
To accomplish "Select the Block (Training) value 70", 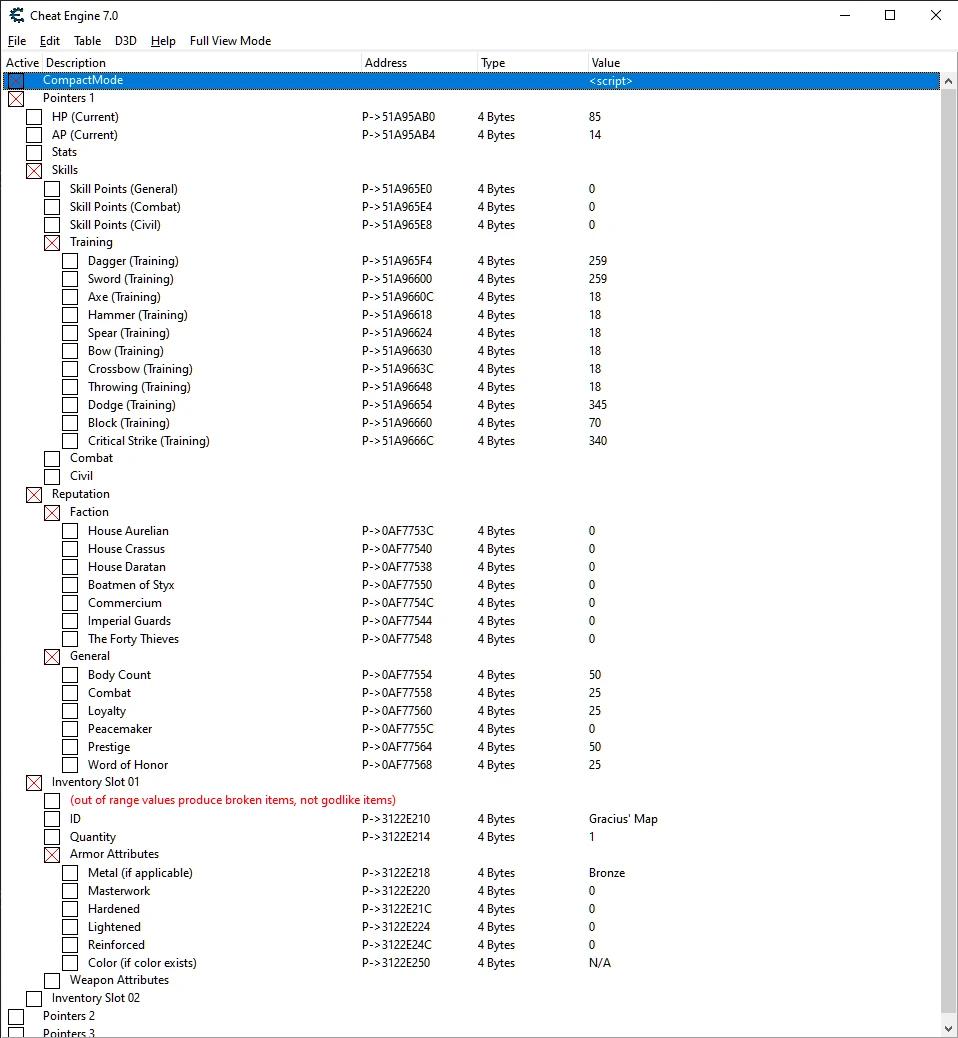I will [595, 423].
